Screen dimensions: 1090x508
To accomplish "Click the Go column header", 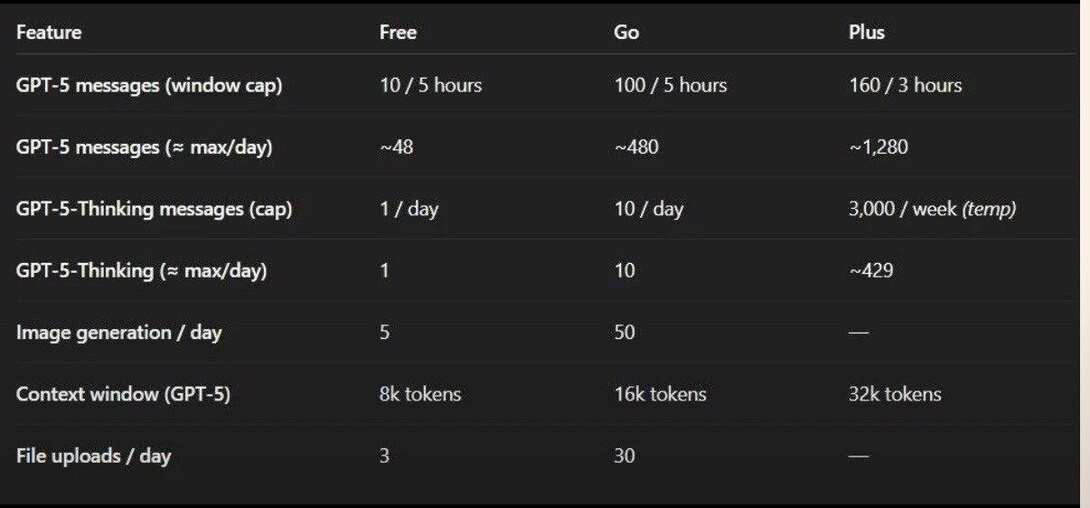I will [626, 32].
